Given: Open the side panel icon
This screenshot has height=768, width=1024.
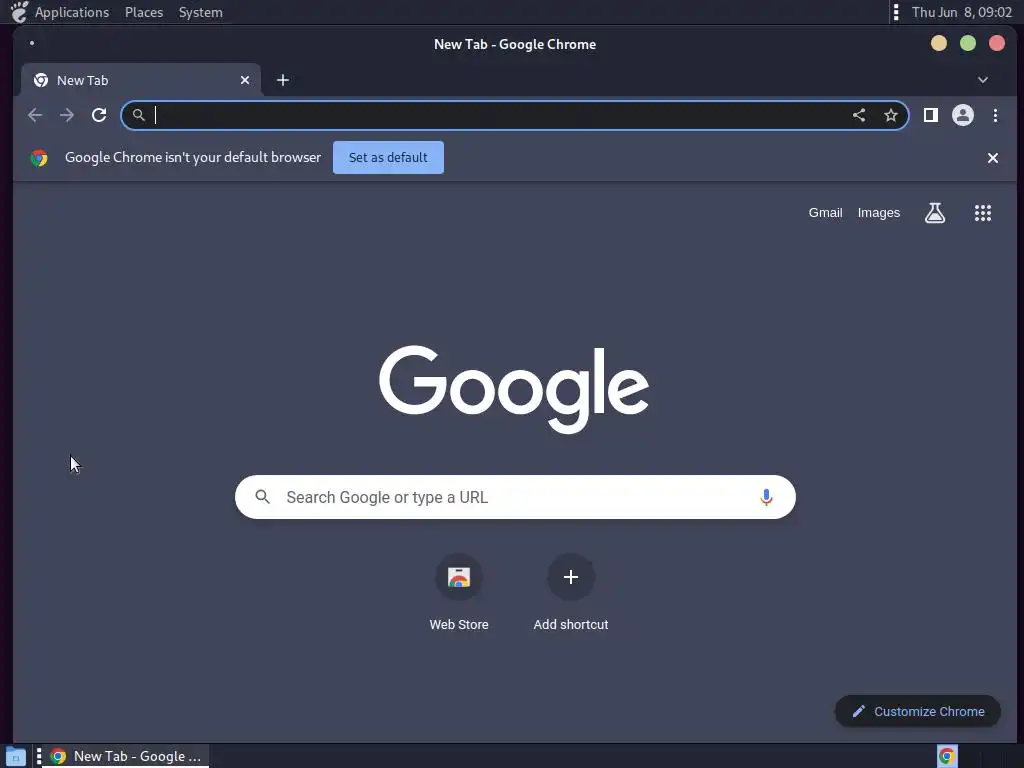Looking at the screenshot, I should click(x=931, y=116).
